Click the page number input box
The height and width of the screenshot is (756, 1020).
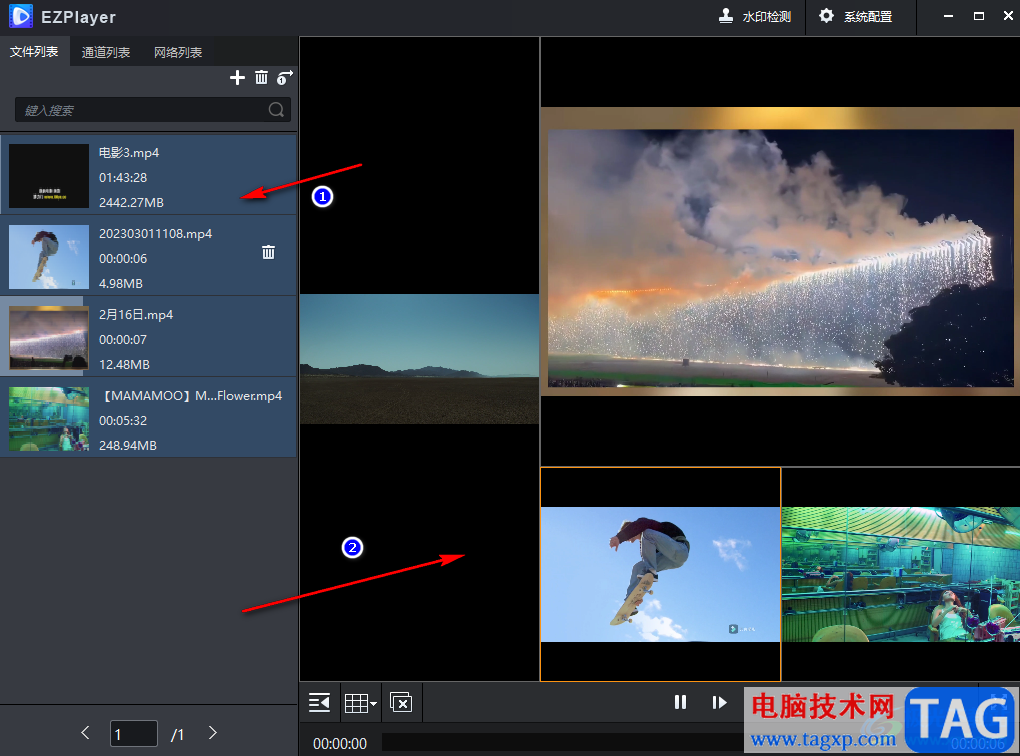[x=133, y=734]
